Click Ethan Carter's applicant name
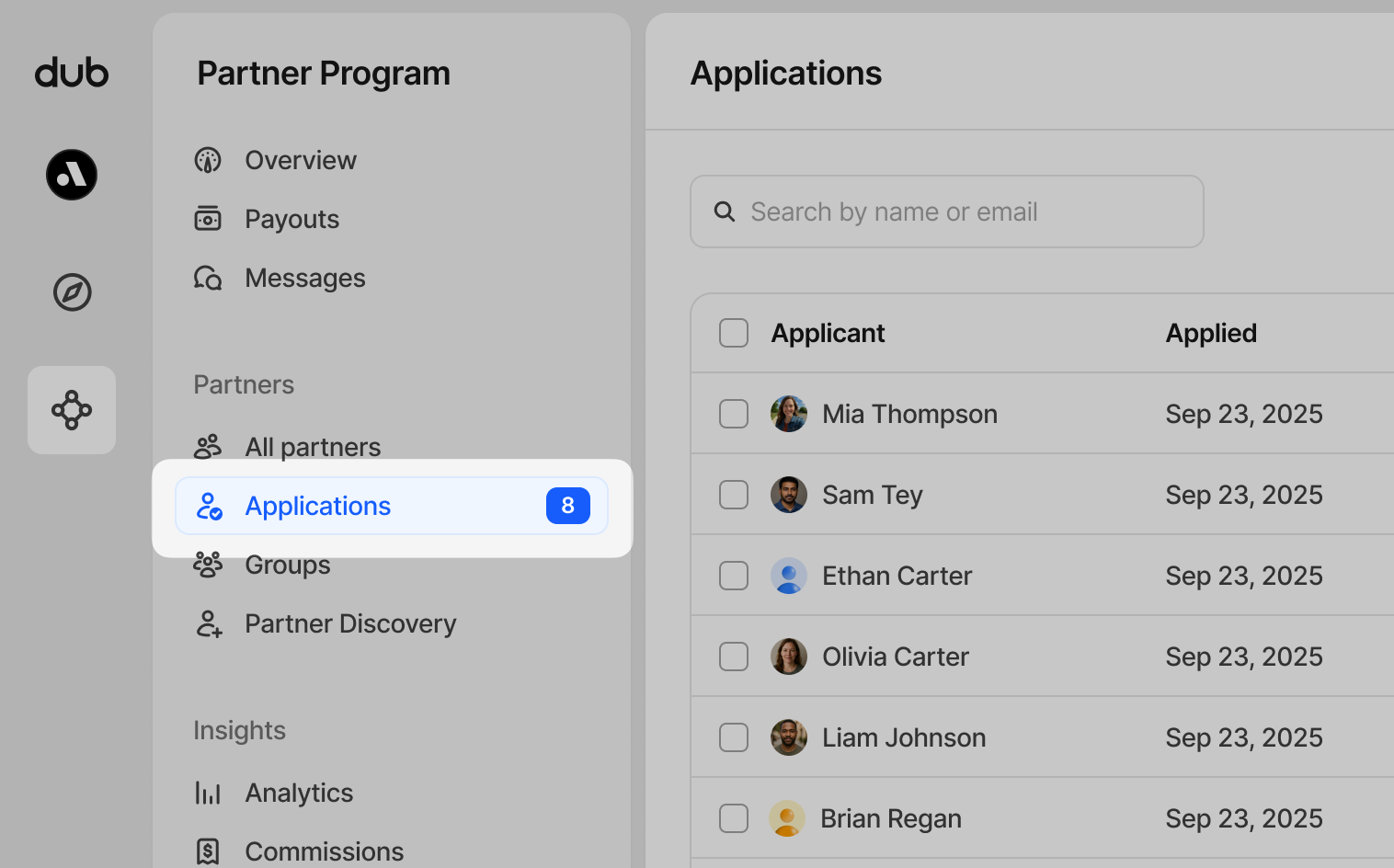 897,576
